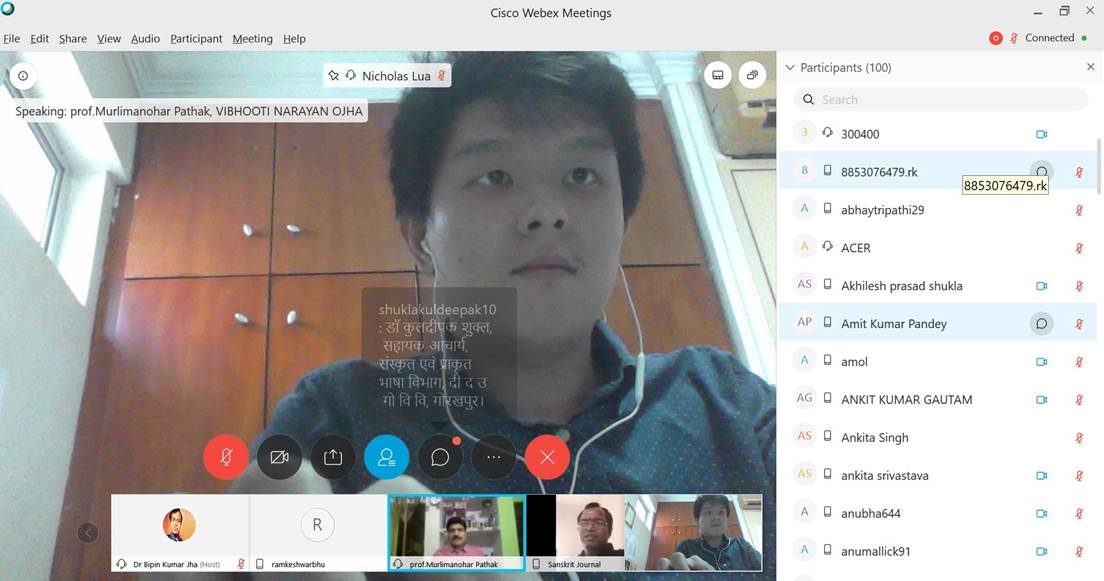
Task: Open more options ellipsis button
Action: coord(494,457)
